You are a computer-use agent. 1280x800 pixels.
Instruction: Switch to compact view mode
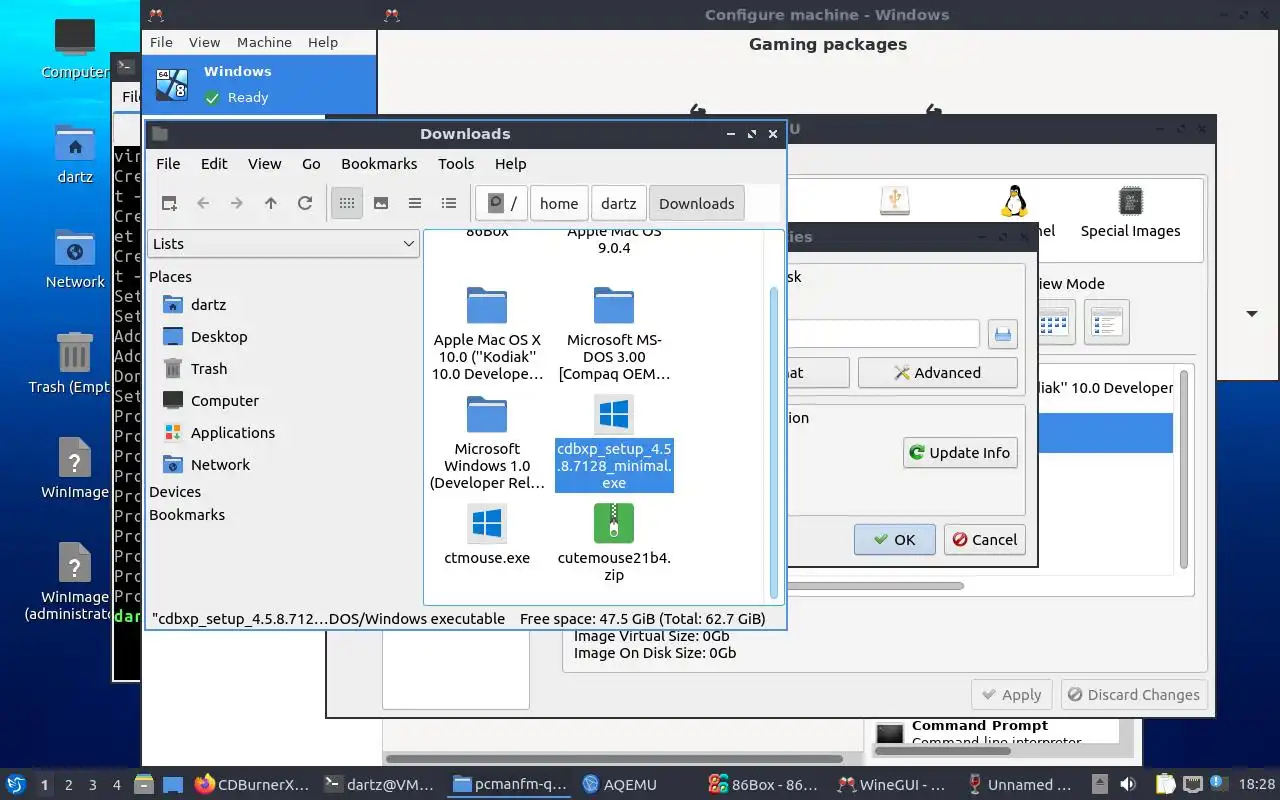point(415,203)
